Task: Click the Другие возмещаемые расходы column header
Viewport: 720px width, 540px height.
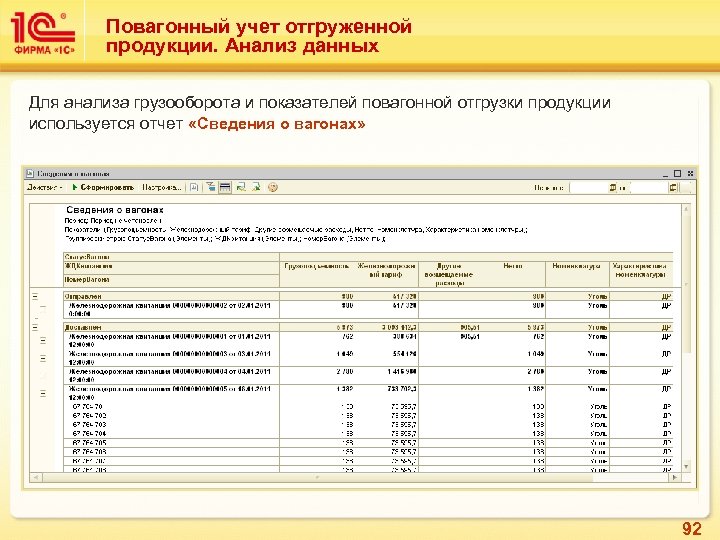Action: [x=448, y=275]
